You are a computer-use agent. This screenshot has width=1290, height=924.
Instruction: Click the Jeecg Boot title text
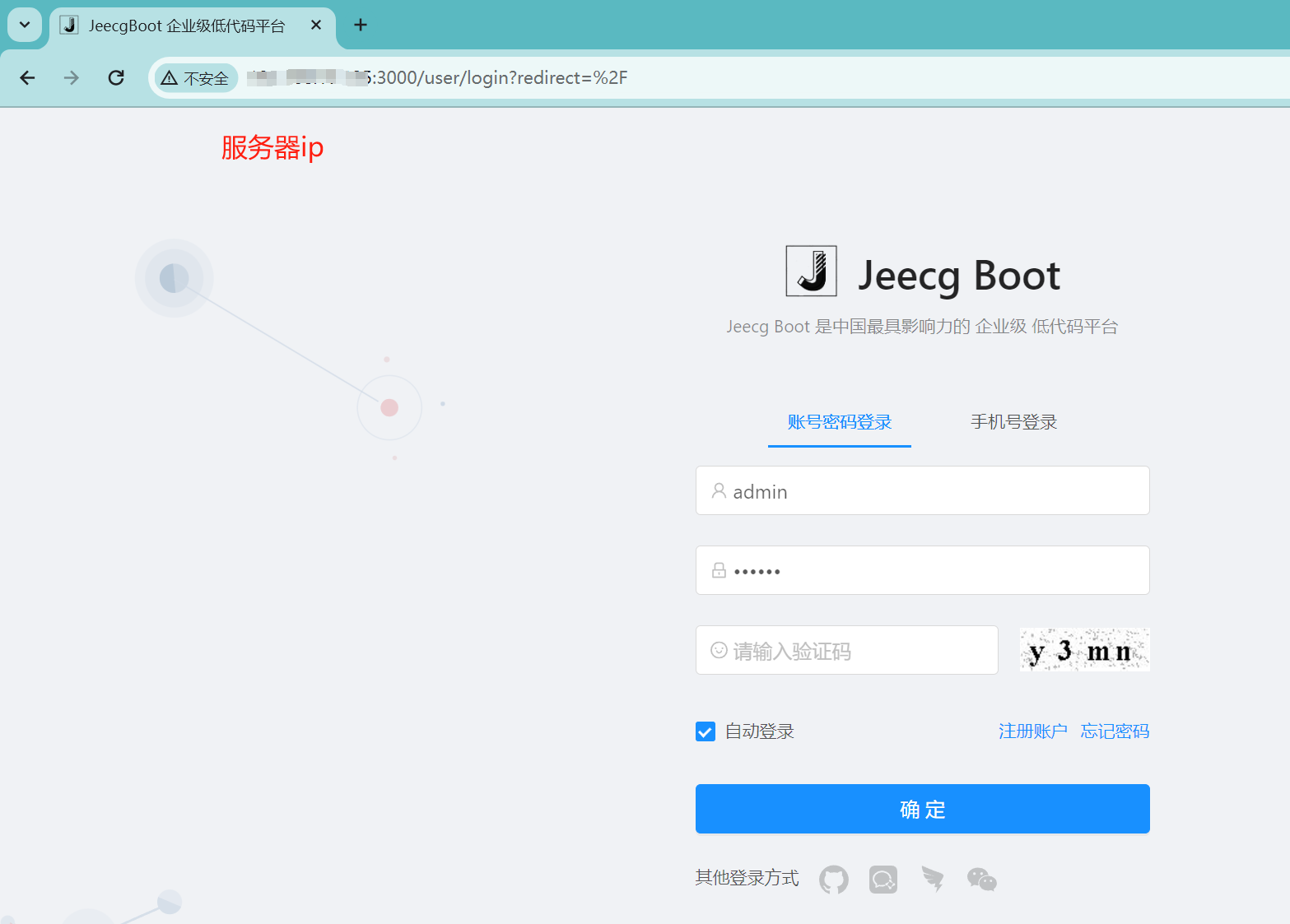pos(959,275)
